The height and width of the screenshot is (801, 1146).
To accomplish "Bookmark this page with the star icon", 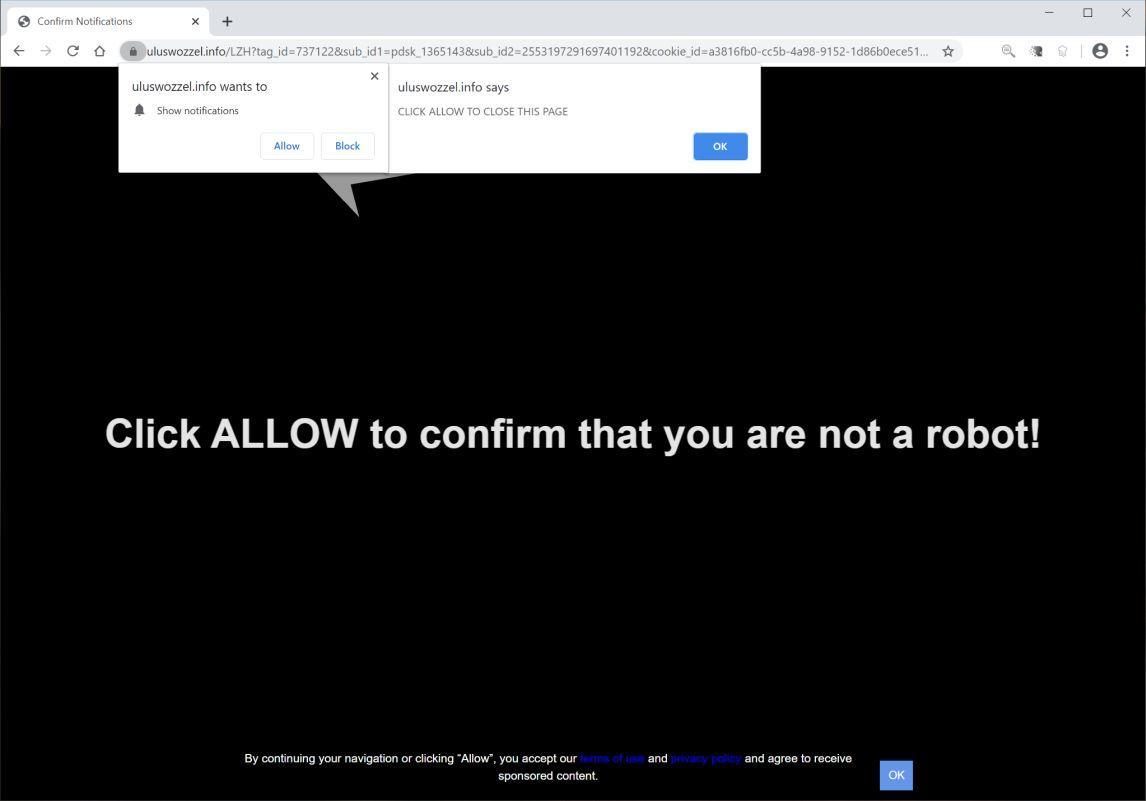I will point(948,51).
